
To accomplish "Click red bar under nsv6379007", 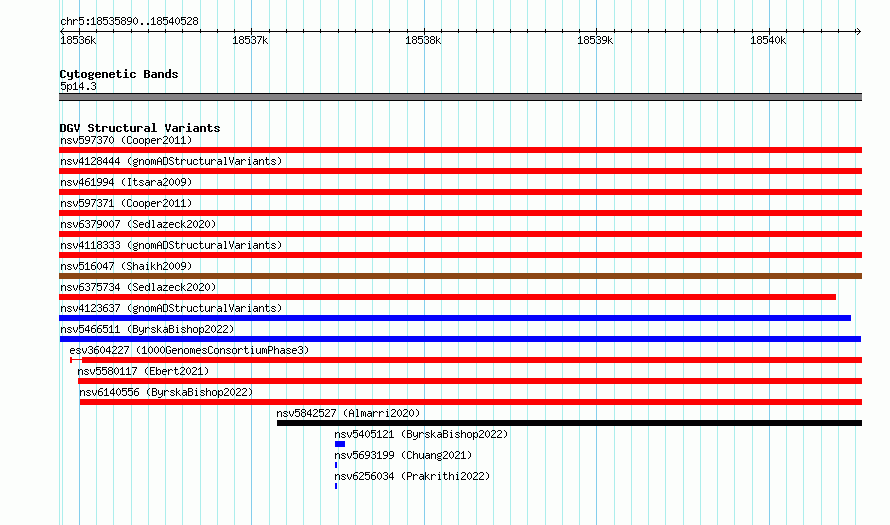I will (460, 234).
